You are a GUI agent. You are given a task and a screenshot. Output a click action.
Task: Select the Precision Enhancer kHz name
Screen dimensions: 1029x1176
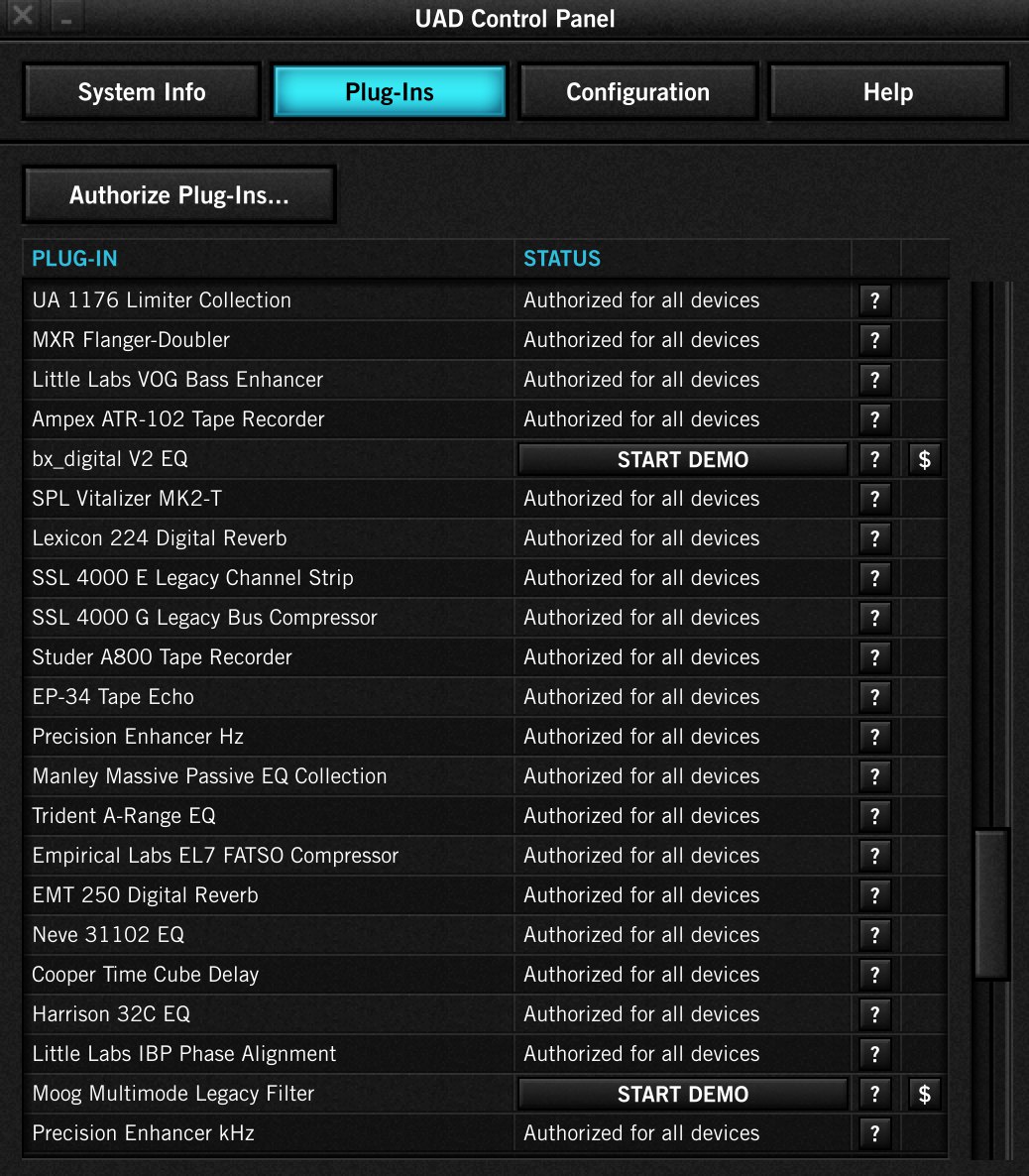point(144,1134)
